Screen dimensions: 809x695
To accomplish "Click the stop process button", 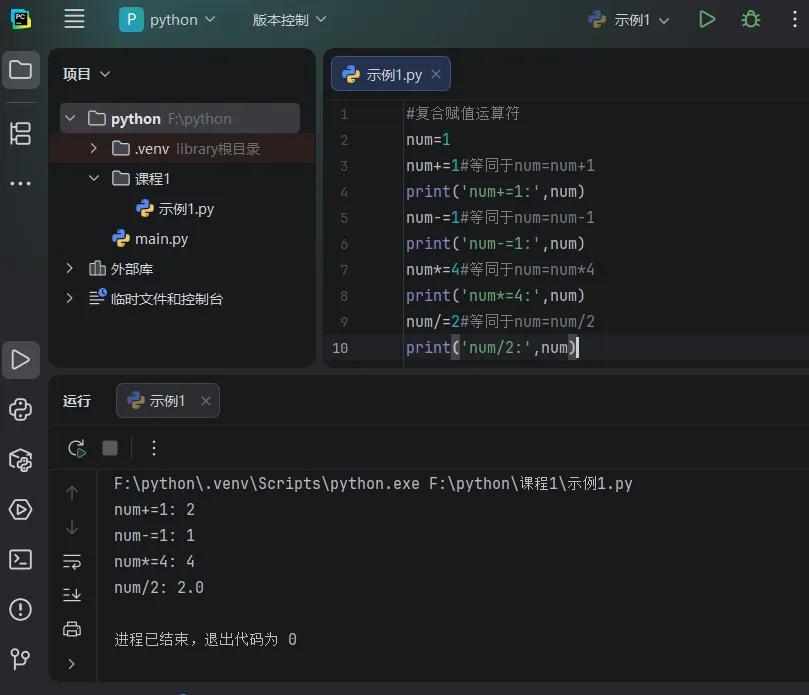I will pyautogui.click(x=110, y=448).
